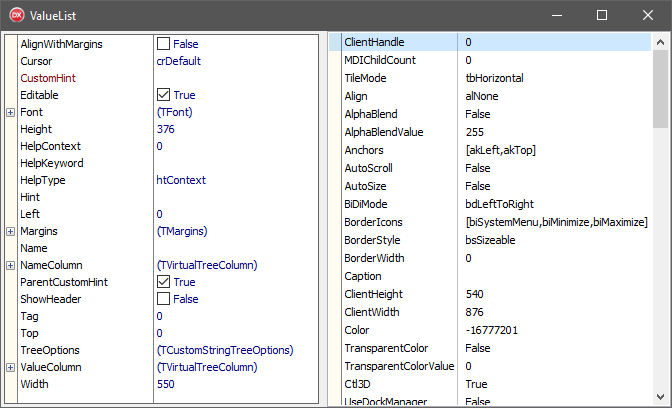The height and width of the screenshot is (408, 672).
Task: Select the ClientHandle row in right list
Action: coord(367,43)
